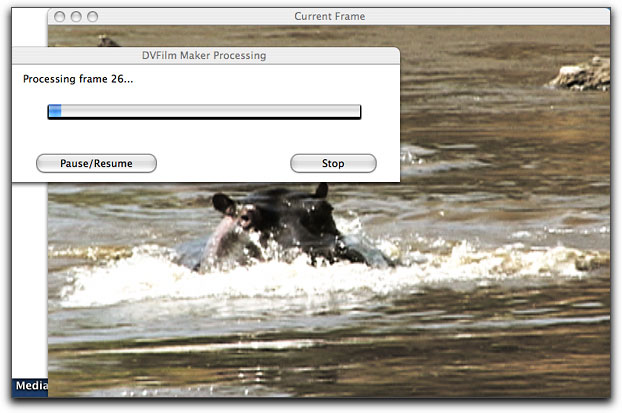Click the Current Frame window title bar

click(329, 16)
